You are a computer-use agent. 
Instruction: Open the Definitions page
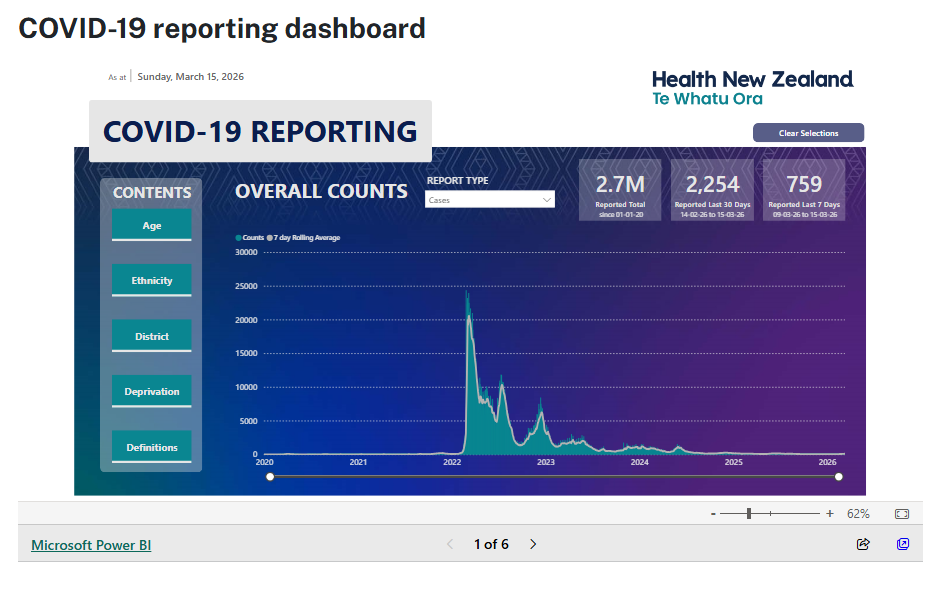[151, 448]
